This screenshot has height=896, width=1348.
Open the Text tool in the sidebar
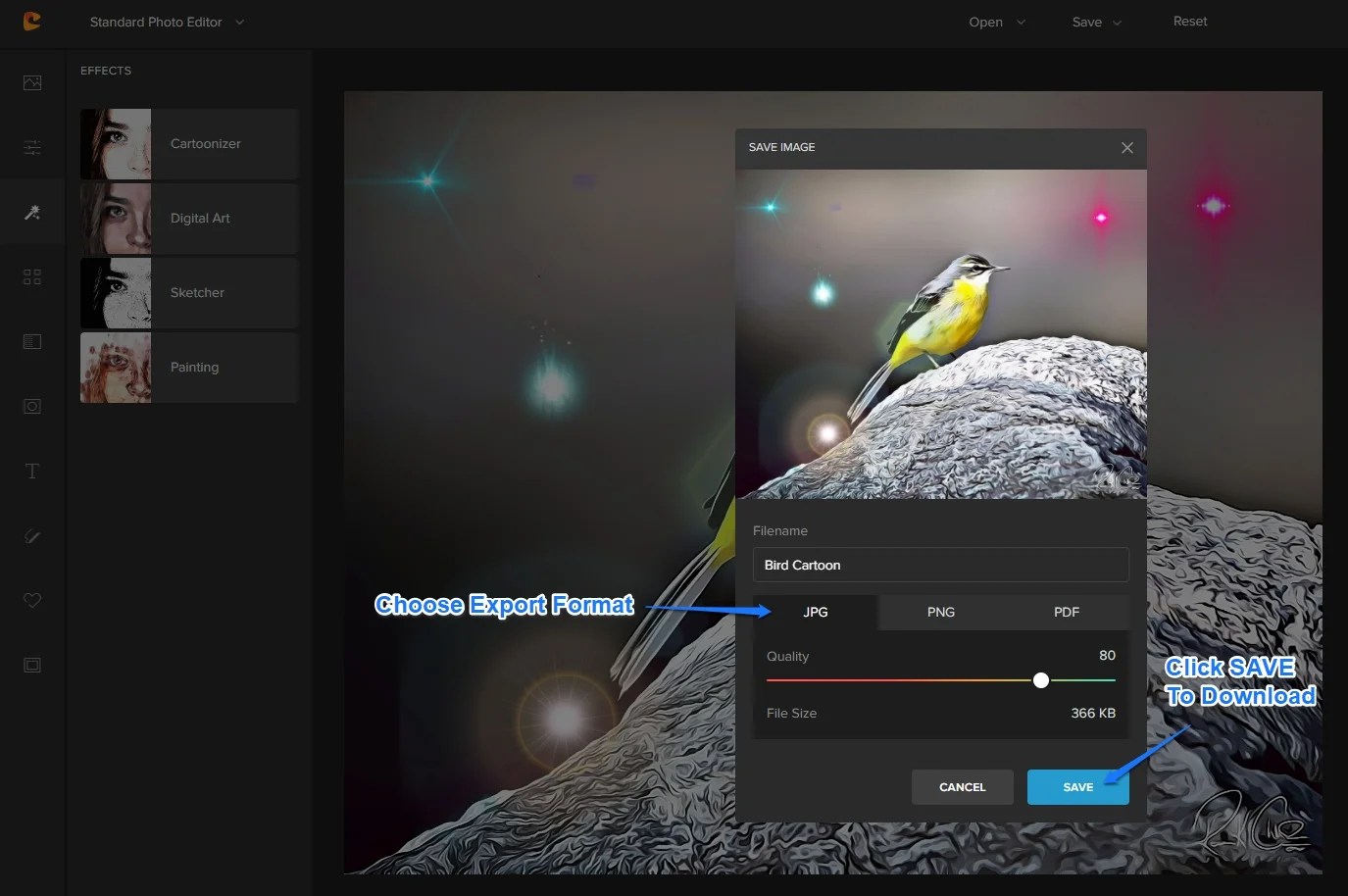pyautogui.click(x=31, y=471)
